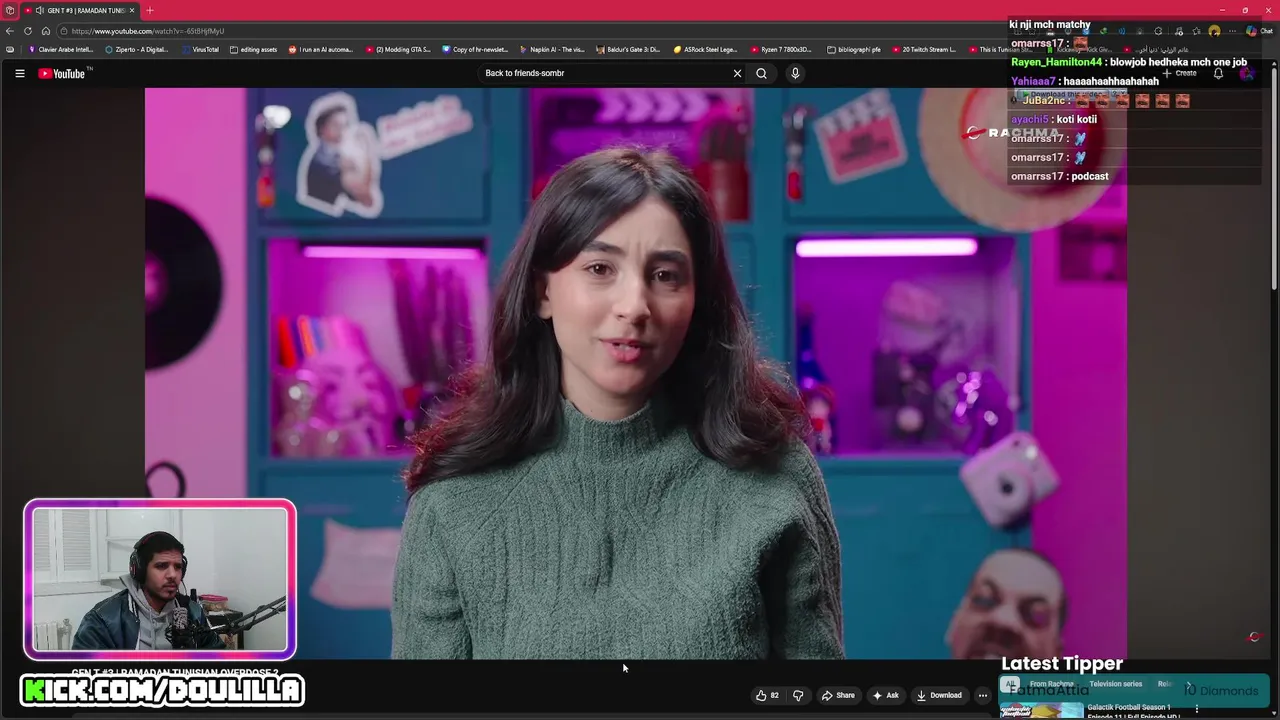Open options menu beside Galactik Football video
This screenshot has height=720, width=1280.
pyautogui.click(x=1196, y=709)
